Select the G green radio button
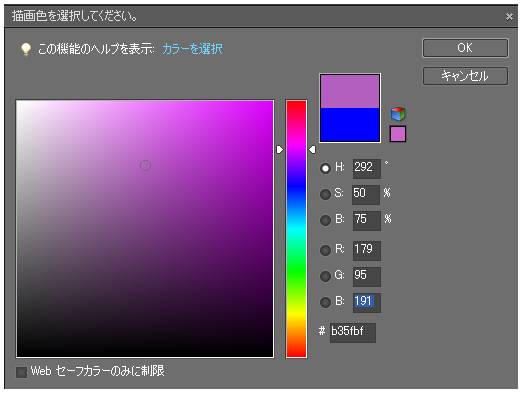This screenshot has width=525, height=393. click(x=325, y=276)
